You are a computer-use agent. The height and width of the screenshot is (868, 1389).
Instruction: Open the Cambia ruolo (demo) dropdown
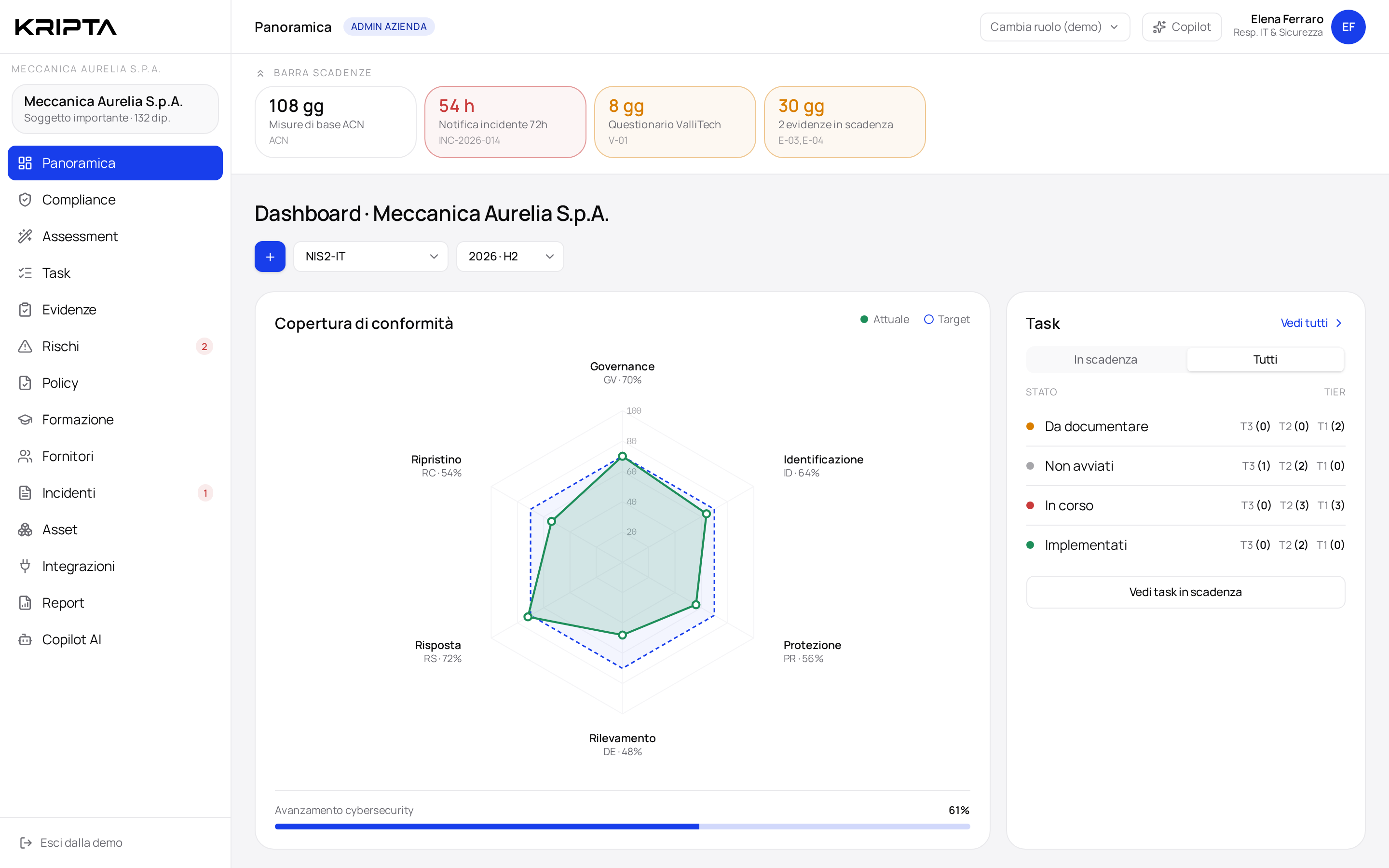click(x=1054, y=27)
